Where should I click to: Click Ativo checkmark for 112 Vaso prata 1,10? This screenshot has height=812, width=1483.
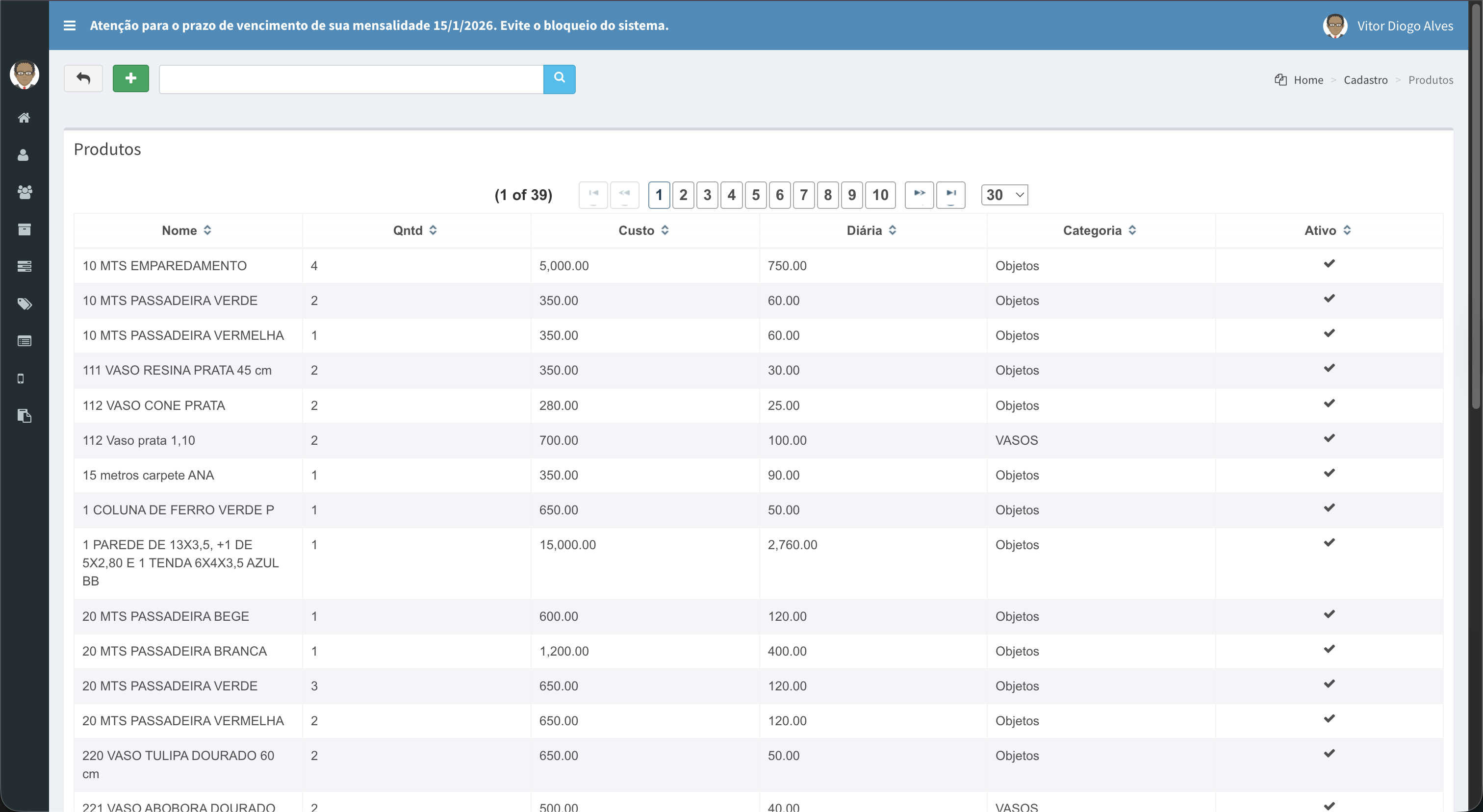(1329, 438)
